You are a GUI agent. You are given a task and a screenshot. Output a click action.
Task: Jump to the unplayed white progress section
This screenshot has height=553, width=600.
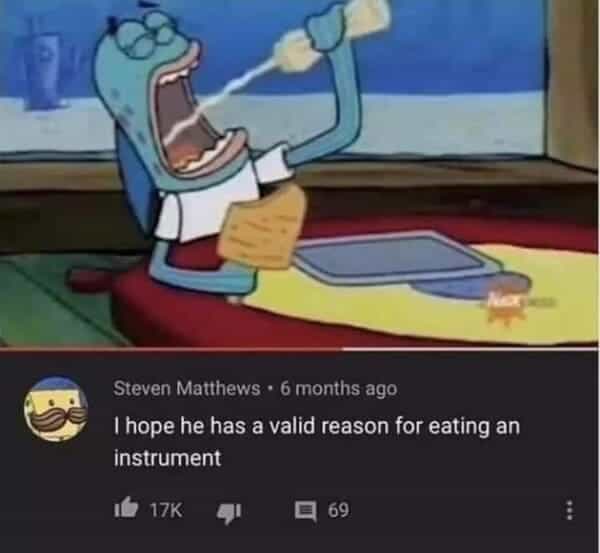pyautogui.click(x=470, y=349)
